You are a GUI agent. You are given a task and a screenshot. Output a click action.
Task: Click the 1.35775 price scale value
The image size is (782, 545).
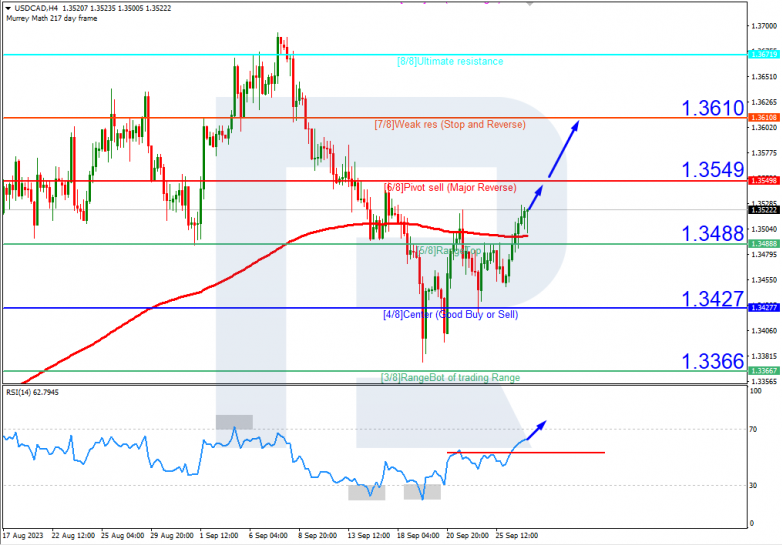(x=764, y=153)
